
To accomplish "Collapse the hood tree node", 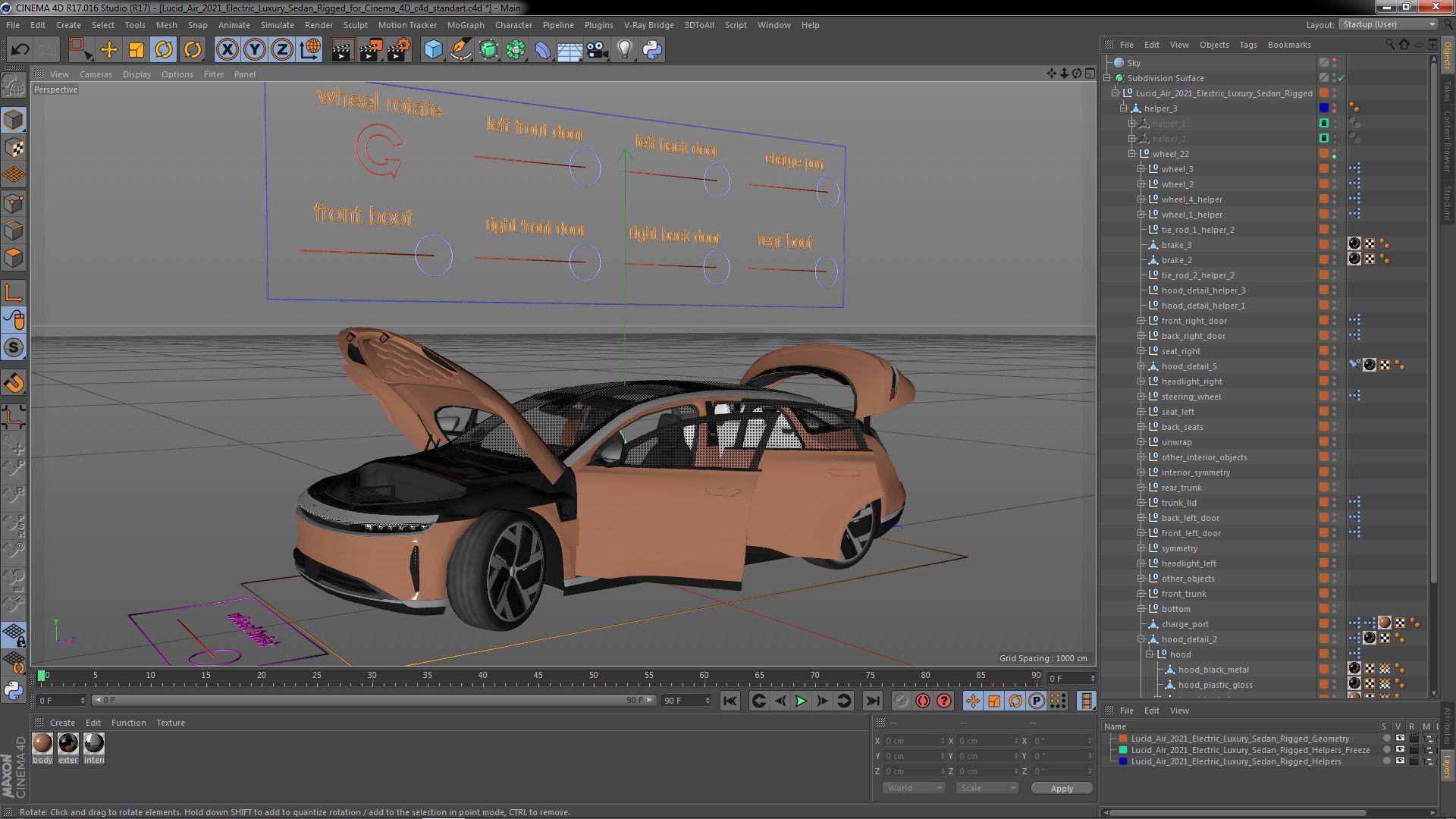I will [x=1149, y=654].
